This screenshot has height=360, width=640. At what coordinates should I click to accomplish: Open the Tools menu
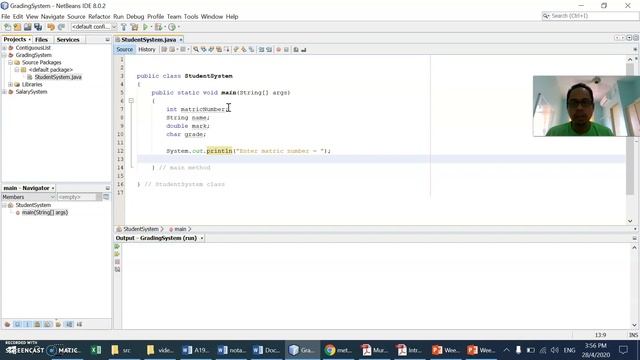(191, 17)
